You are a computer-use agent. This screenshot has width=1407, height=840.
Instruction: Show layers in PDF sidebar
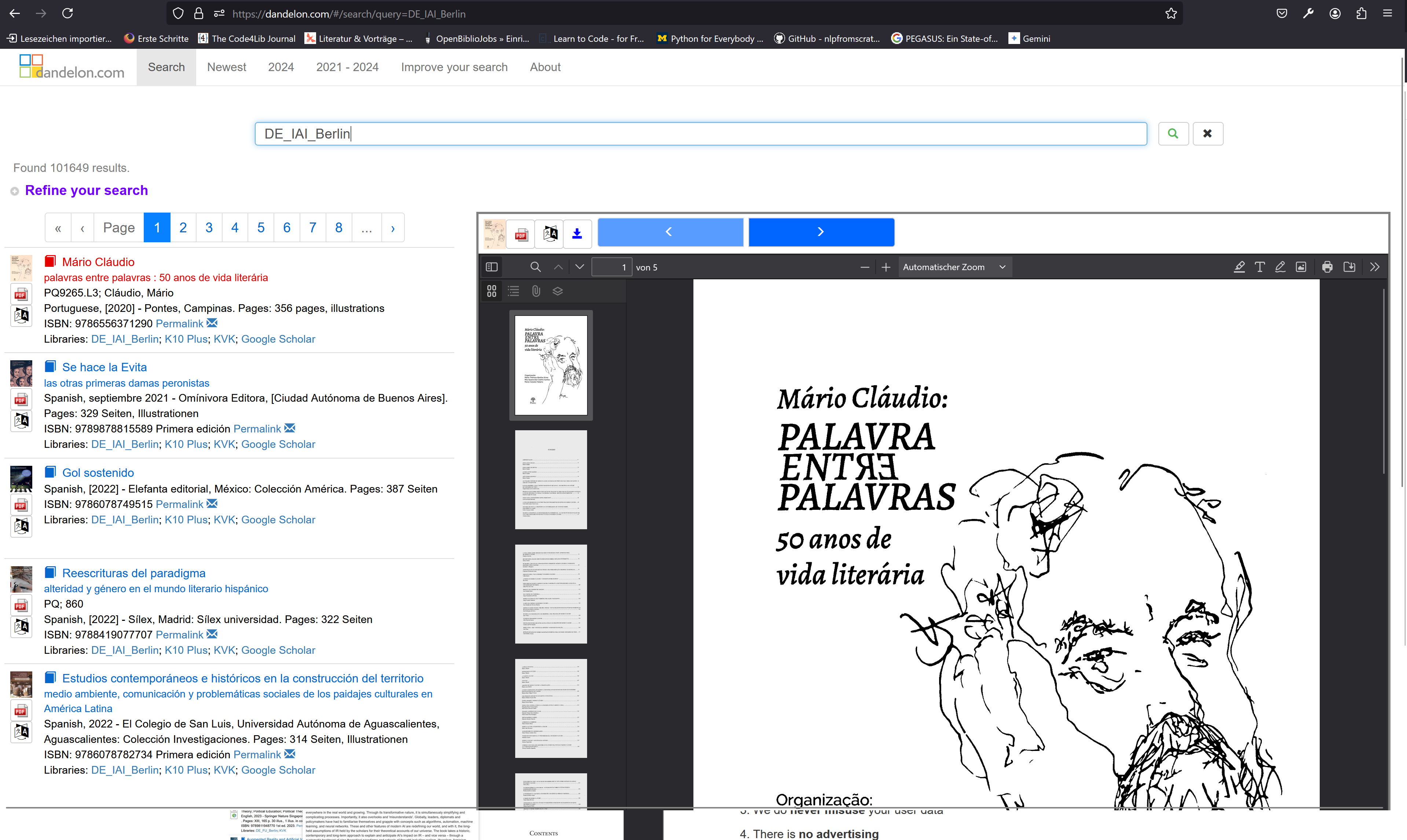pos(558,291)
